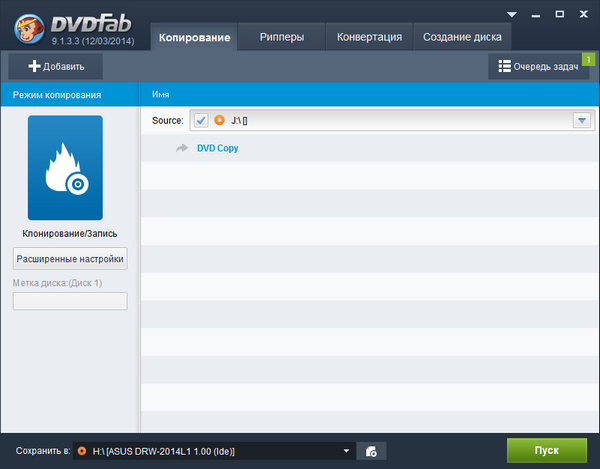
Task: Click the DVDFab mascot logo
Action: [x=26, y=25]
